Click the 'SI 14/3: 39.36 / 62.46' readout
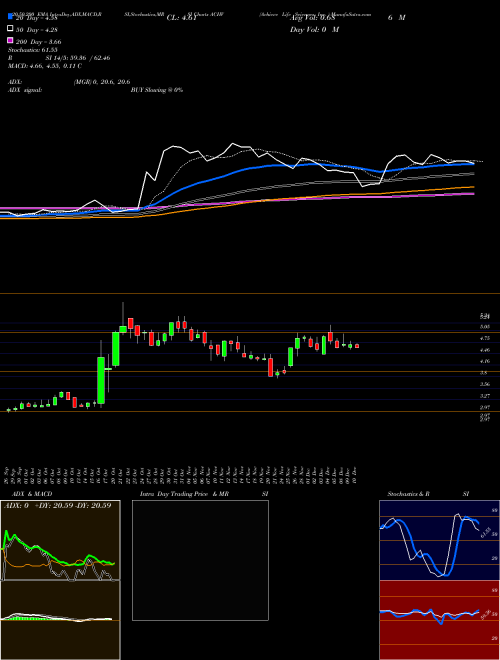Screen dimensions: 500x660 tap(78, 58)
